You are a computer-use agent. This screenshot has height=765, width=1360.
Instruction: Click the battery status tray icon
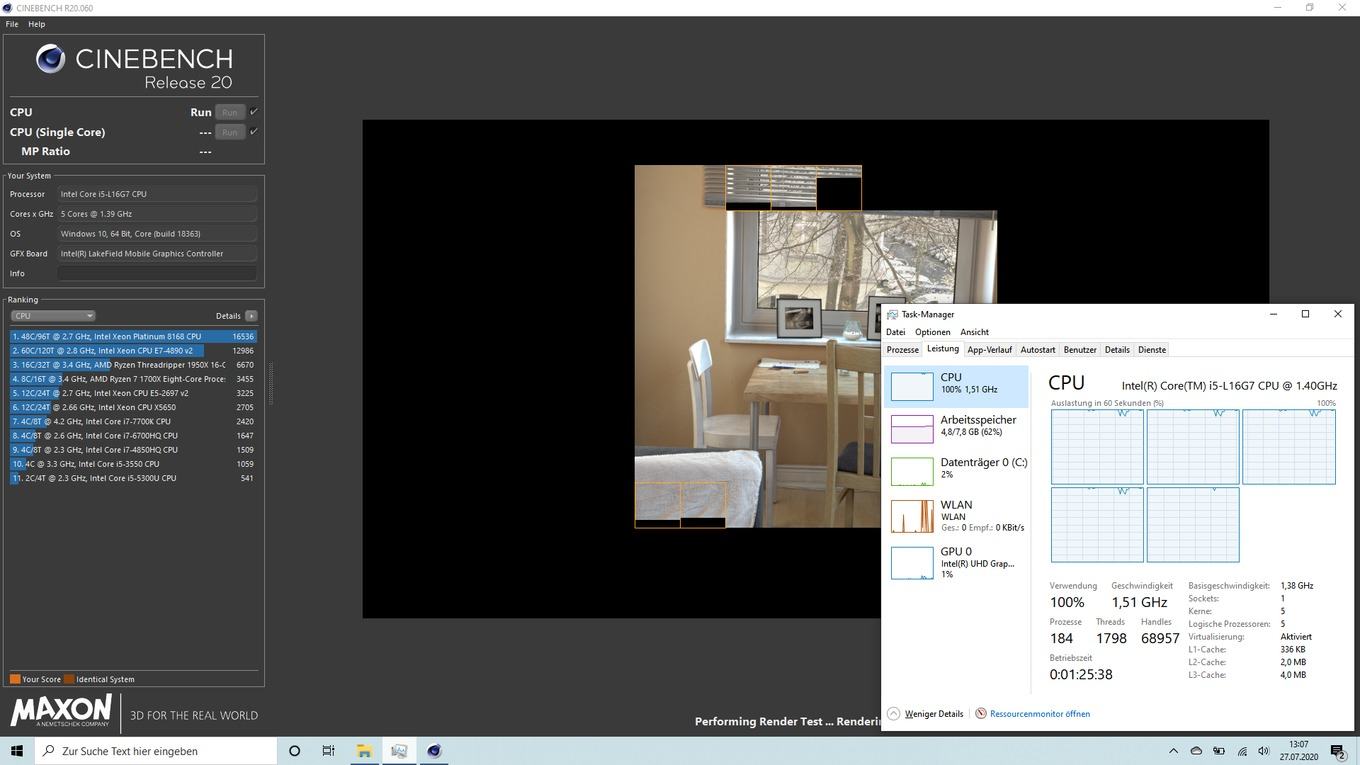coord(1219,751)
